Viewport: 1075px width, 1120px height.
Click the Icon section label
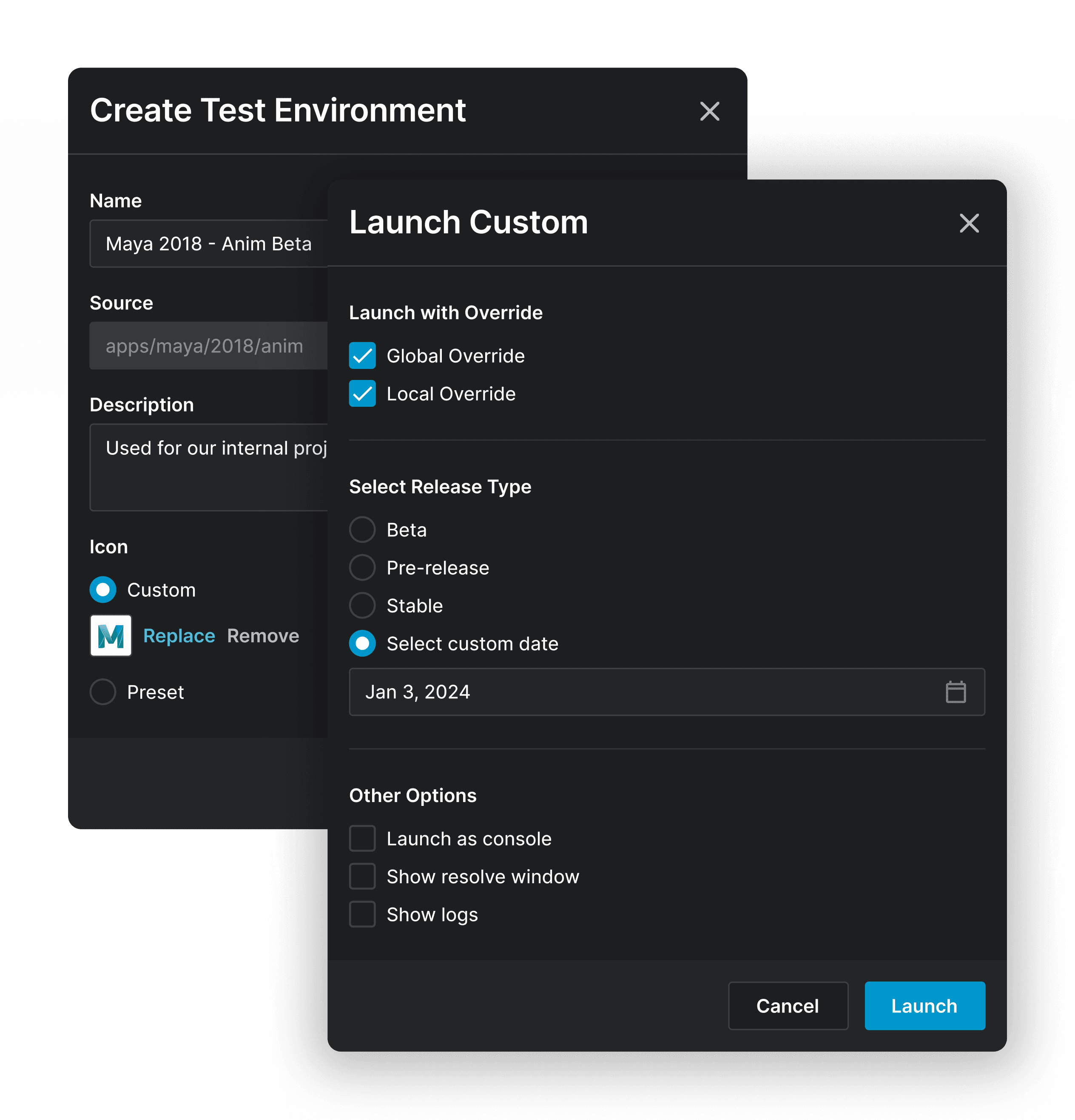pyautogui.click(x=108, y=547)
